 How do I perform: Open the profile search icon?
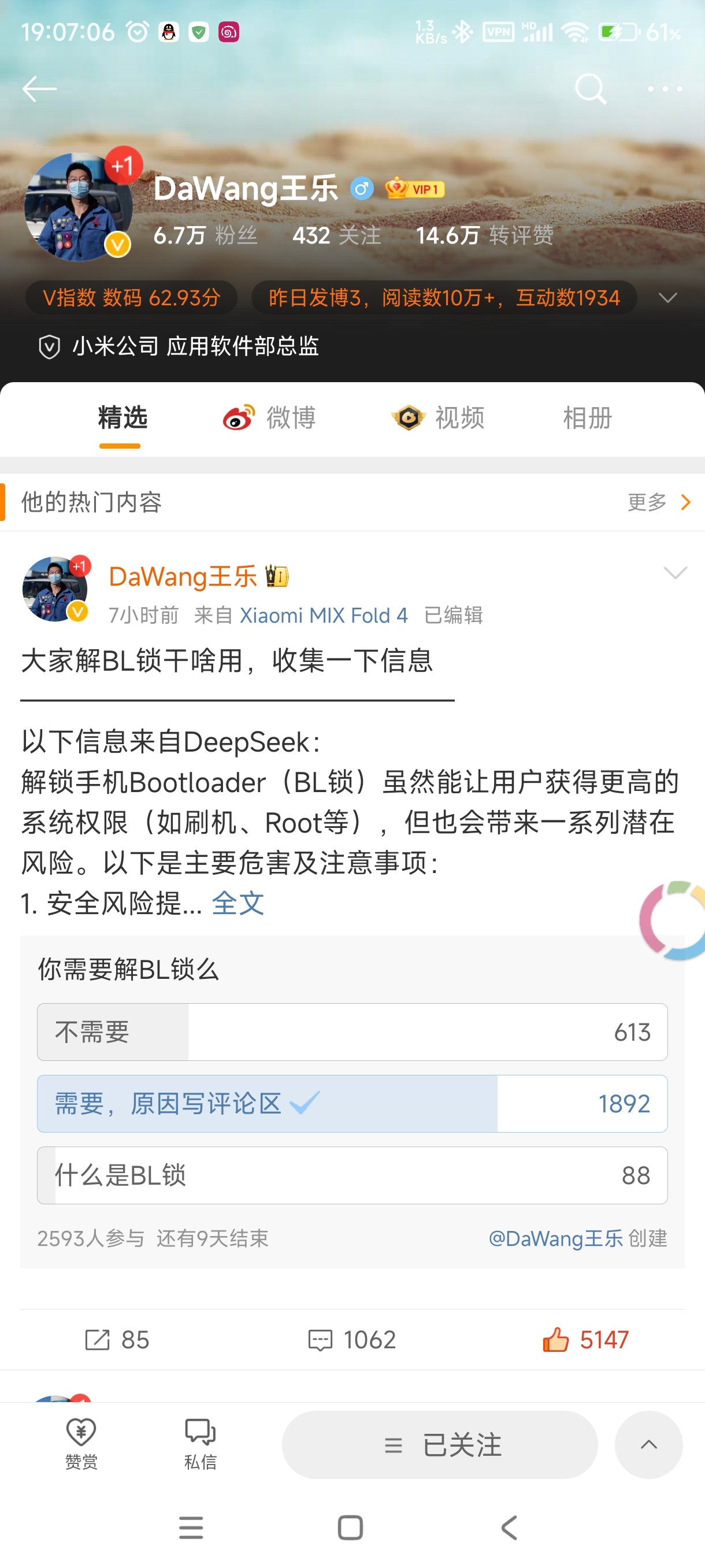(x=590, y=89)
